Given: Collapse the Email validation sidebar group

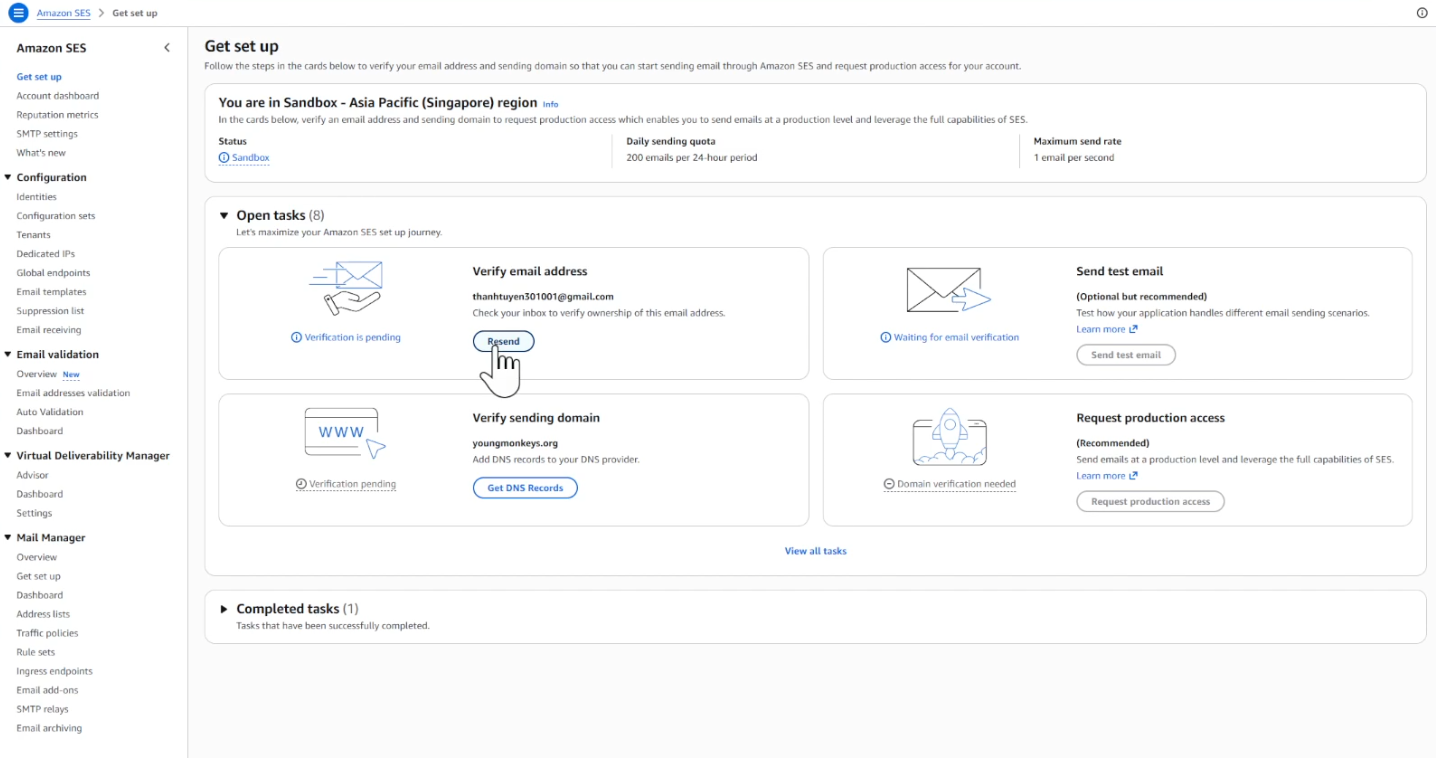Looking at the screenshot, I should click(x=7, y=354).
